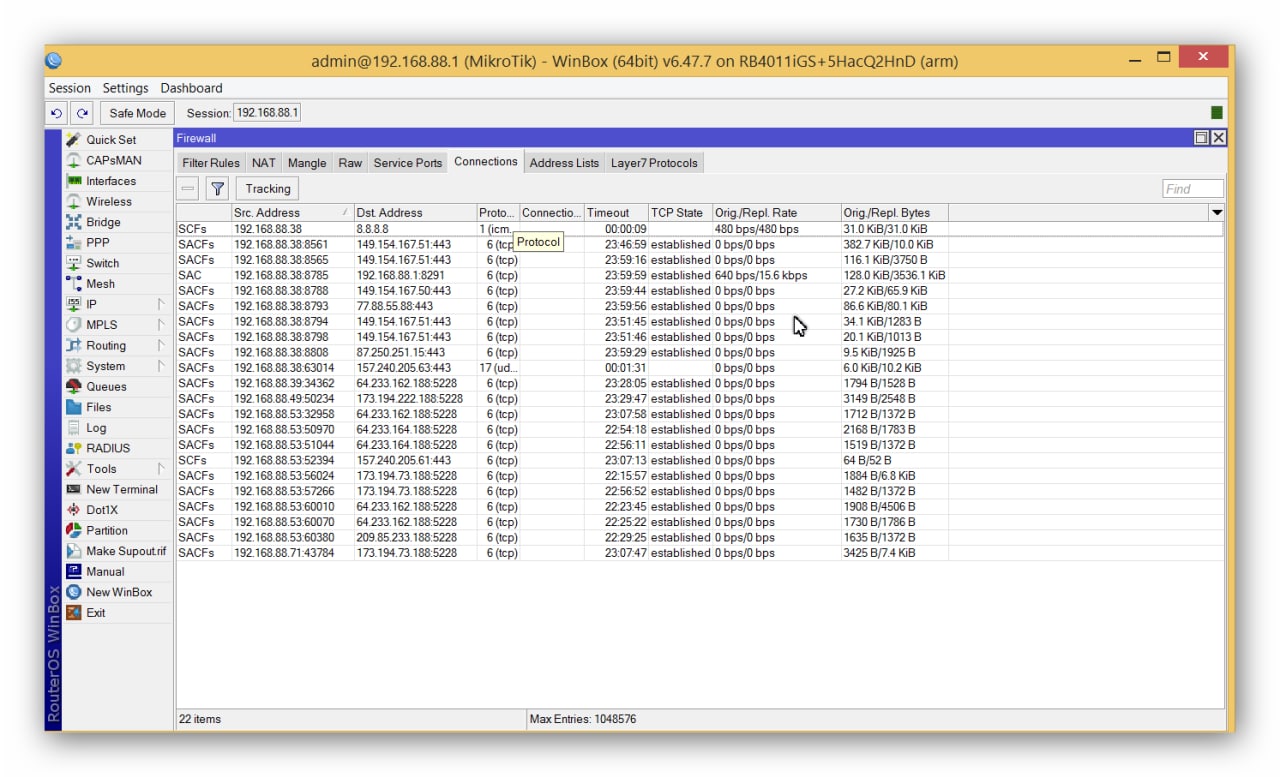Select row with destination 77.88.55.88:443
The height and width of the screenshot is (777, 1280).
coord(700,306)
